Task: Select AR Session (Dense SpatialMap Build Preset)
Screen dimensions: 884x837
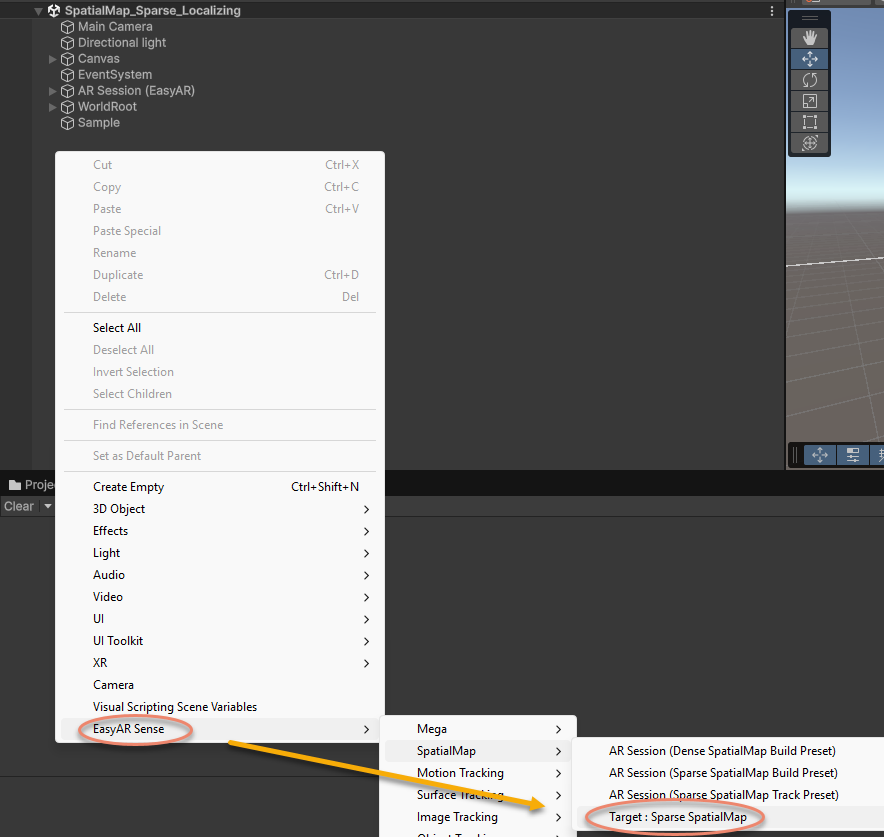Action: coord(722,751)
